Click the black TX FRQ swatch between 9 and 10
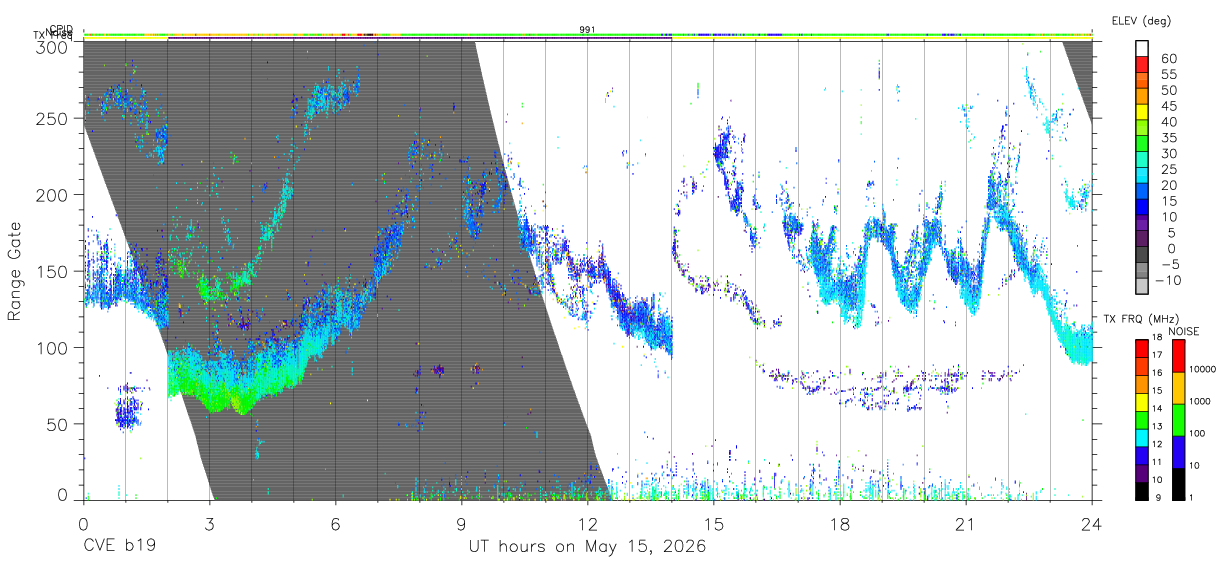1228x567 pixels. pyautogui.click(x=1142, y=490)
